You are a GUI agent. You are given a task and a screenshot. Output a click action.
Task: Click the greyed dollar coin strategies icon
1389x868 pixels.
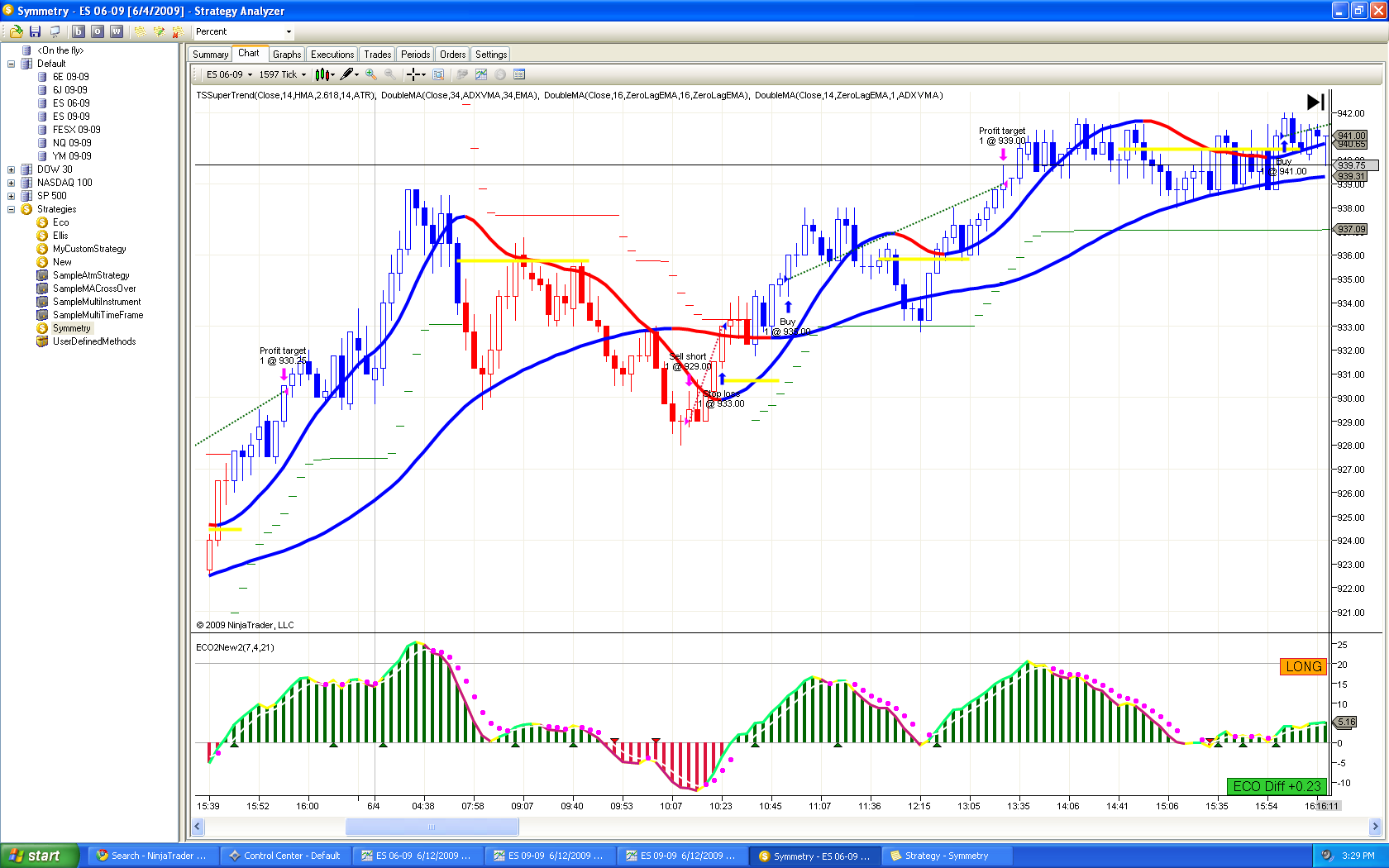[500, 74]
